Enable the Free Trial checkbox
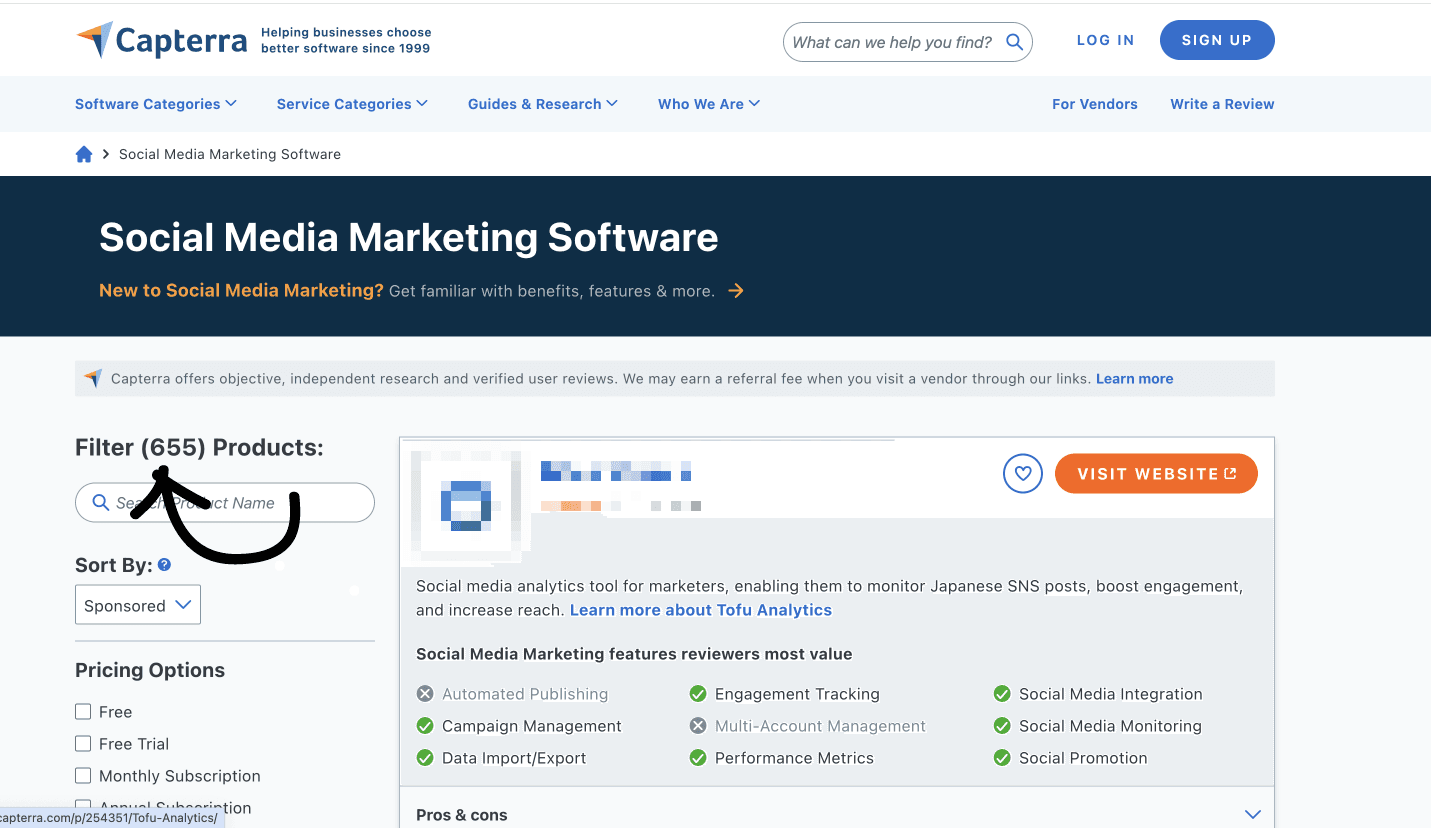This screenshot has width=1431, height=828. (x=83, y=744)
